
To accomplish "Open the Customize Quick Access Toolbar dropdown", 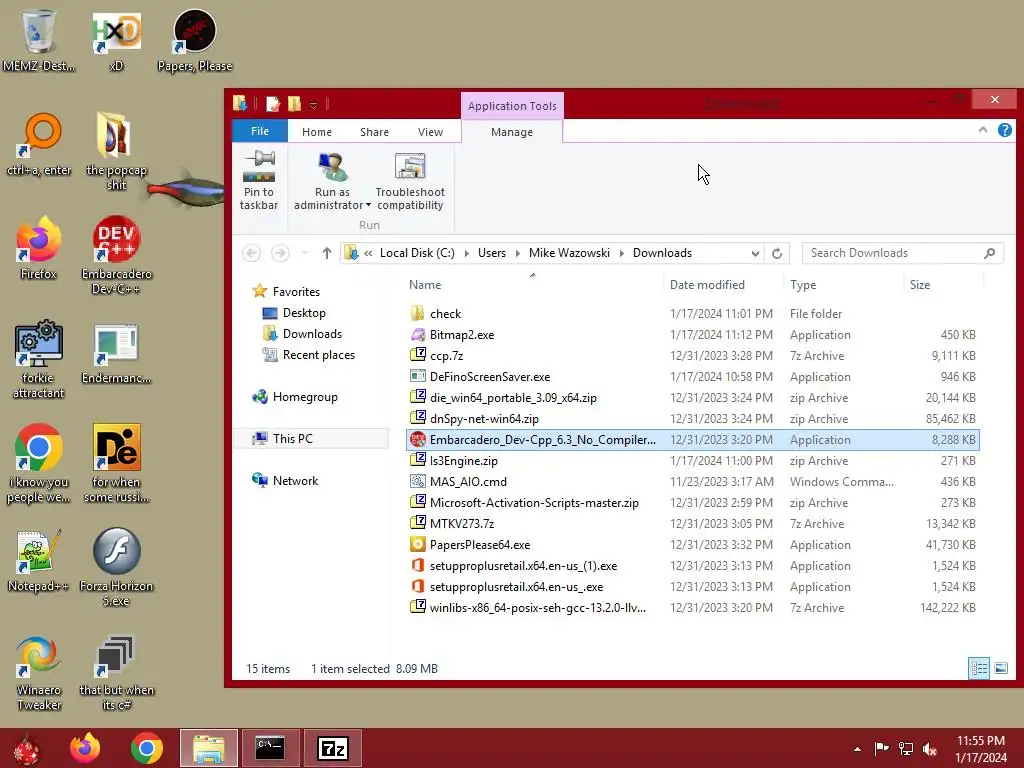I will tap(313, 104).
